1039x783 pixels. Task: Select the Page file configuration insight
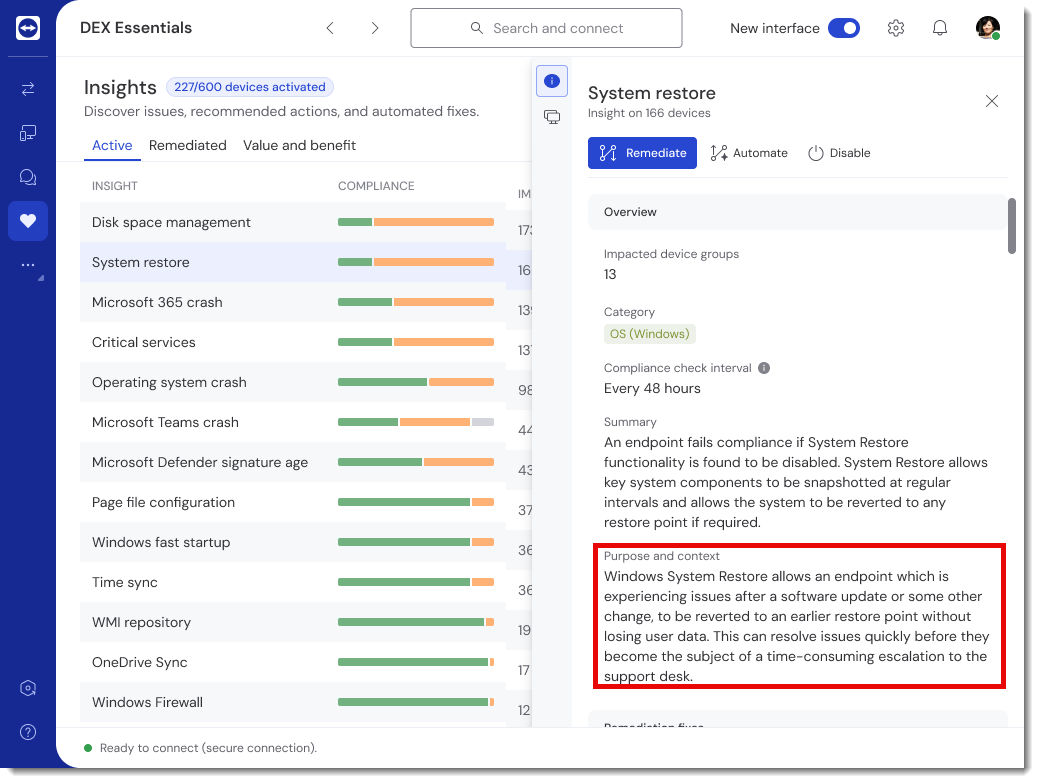(x=163, y=502)
